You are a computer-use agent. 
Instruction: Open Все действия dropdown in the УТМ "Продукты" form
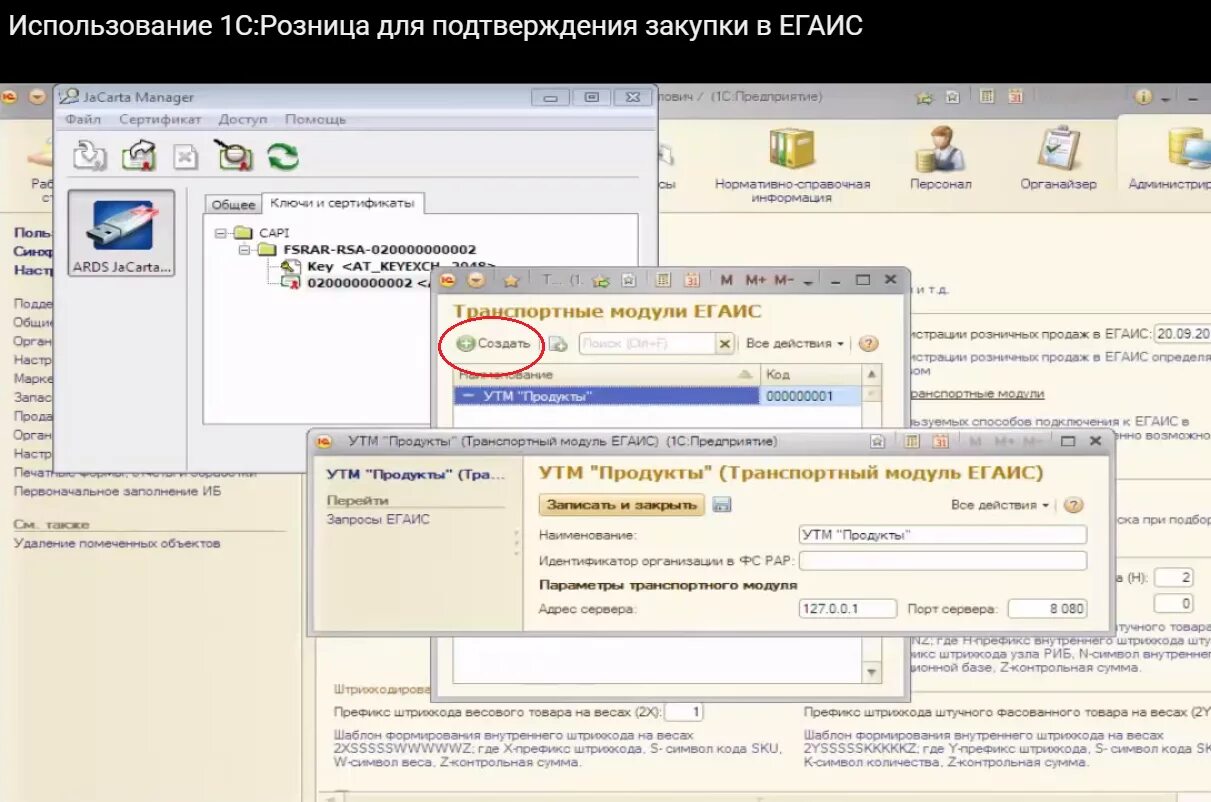coord(1000,505)
